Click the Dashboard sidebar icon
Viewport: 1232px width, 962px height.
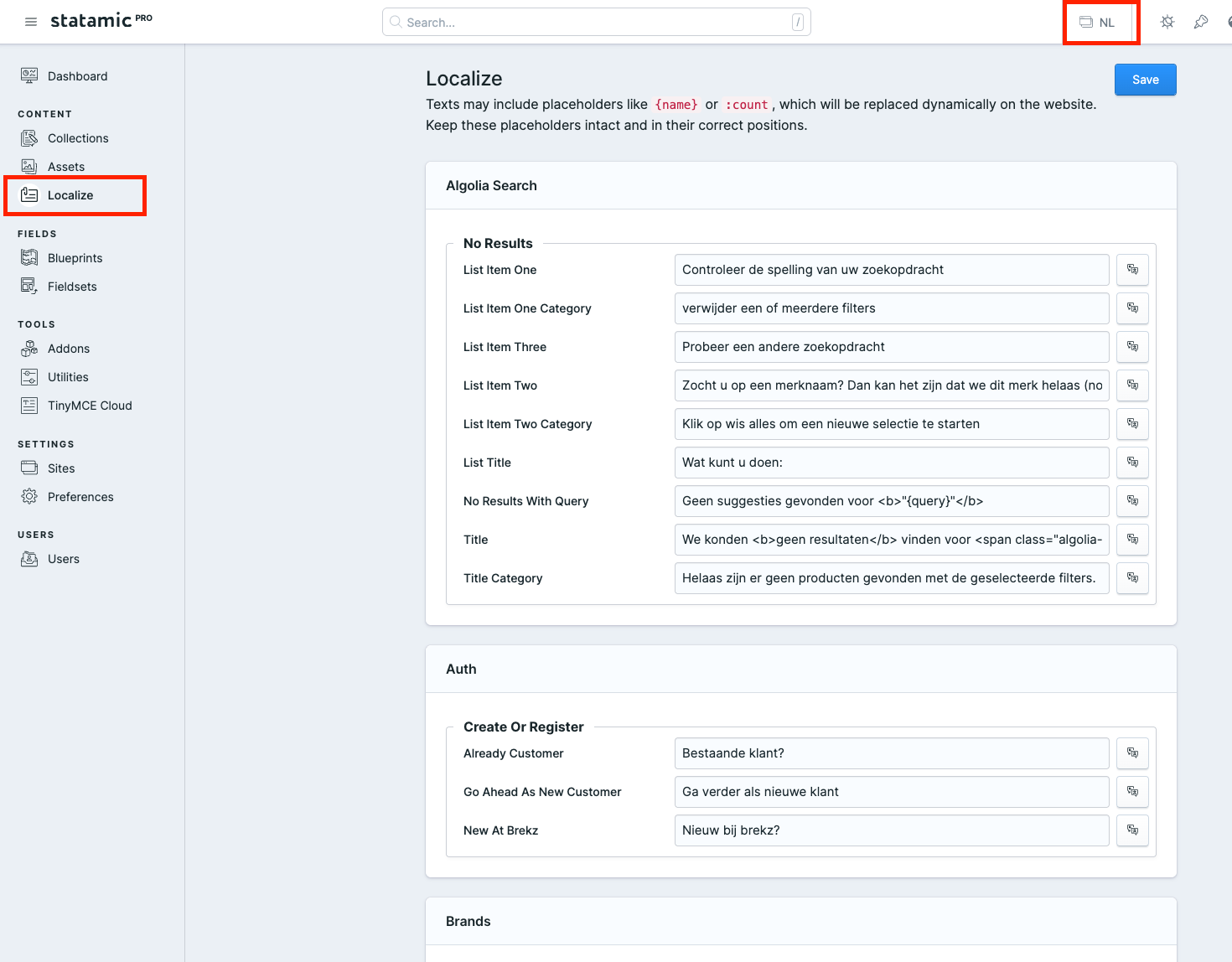29,76
